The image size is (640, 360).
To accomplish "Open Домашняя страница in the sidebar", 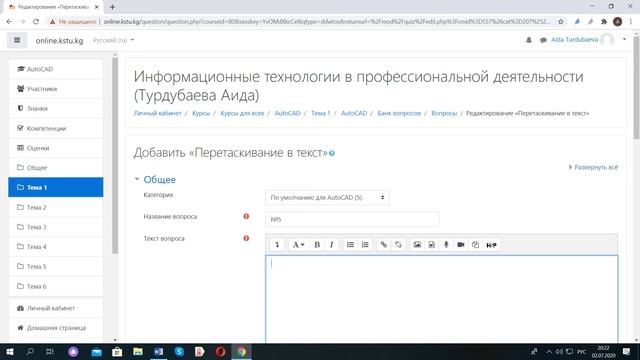I will 56,328.
